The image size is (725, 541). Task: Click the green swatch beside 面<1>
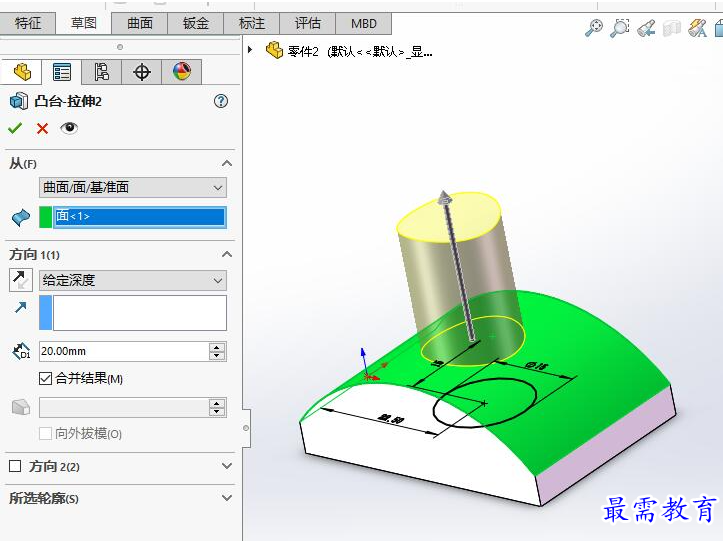coord(46,217)
